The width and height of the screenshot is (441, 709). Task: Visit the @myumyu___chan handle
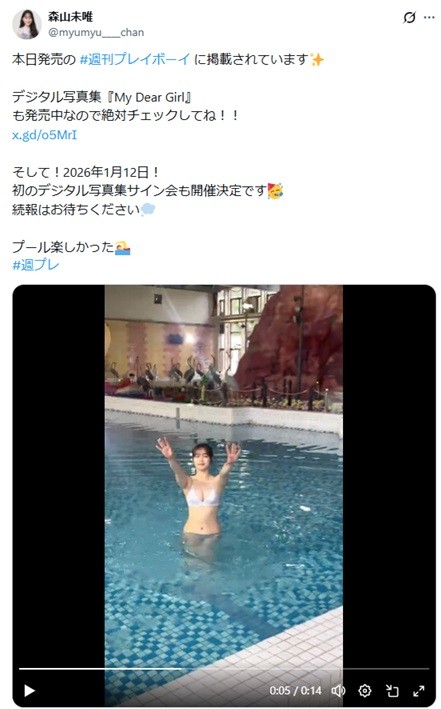[x=96, y=33]
